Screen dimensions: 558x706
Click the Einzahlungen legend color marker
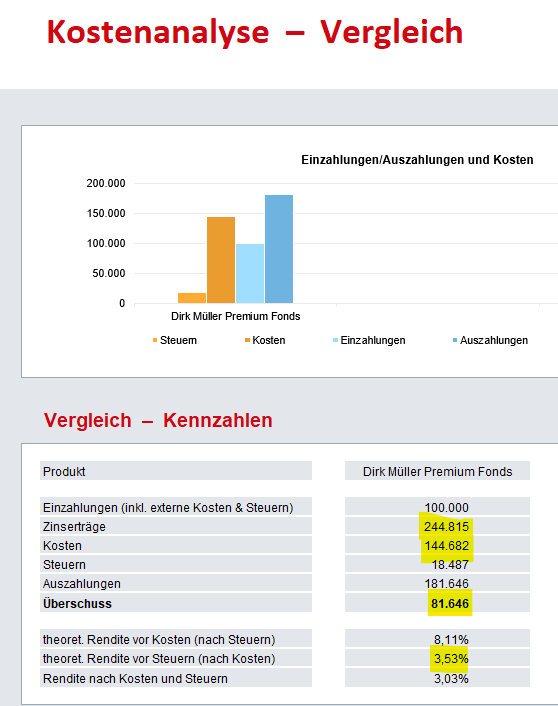335,340
